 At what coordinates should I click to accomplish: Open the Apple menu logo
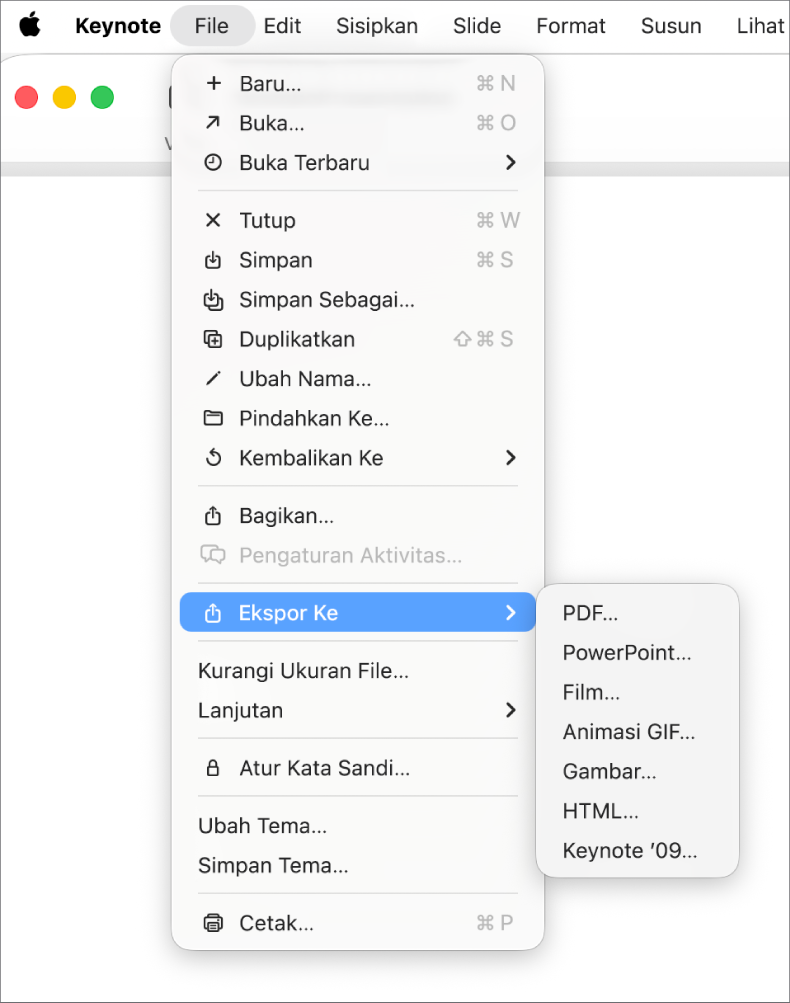click(29, 25)
